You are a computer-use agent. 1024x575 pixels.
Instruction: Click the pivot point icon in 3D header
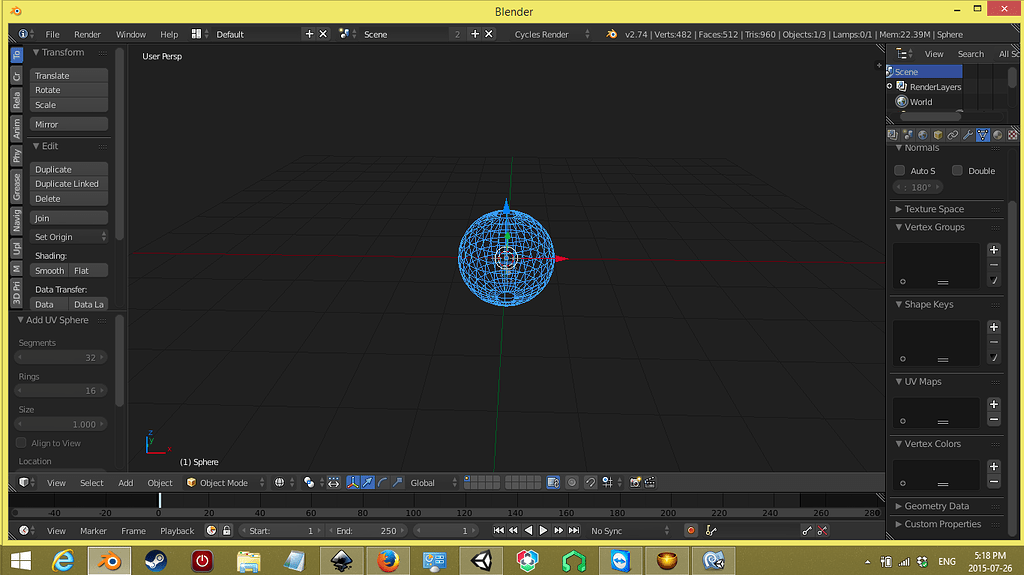tap(309, 482)
